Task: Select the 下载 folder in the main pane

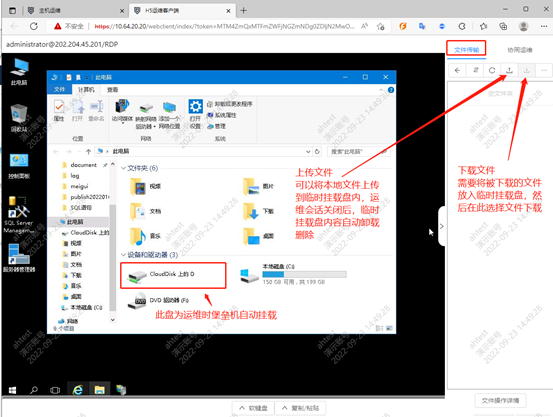Action: (x=259, y=211)
